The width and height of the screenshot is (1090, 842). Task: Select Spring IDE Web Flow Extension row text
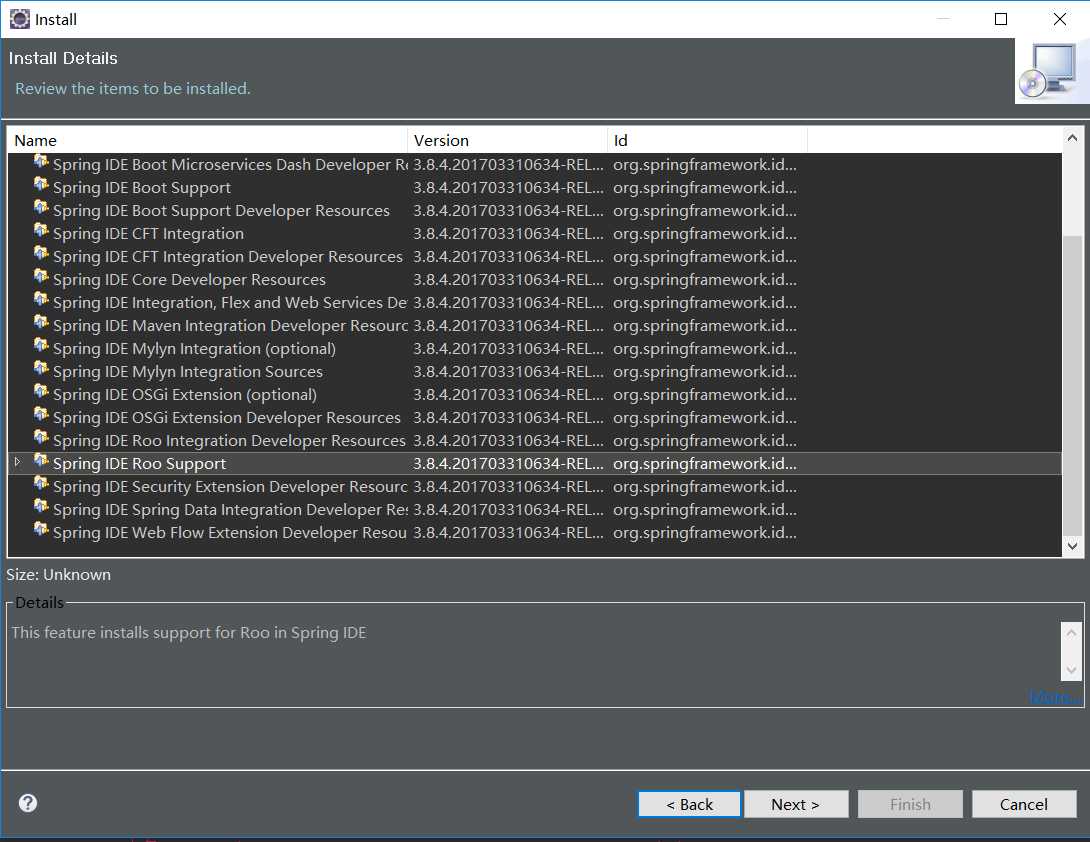point(230,533)
